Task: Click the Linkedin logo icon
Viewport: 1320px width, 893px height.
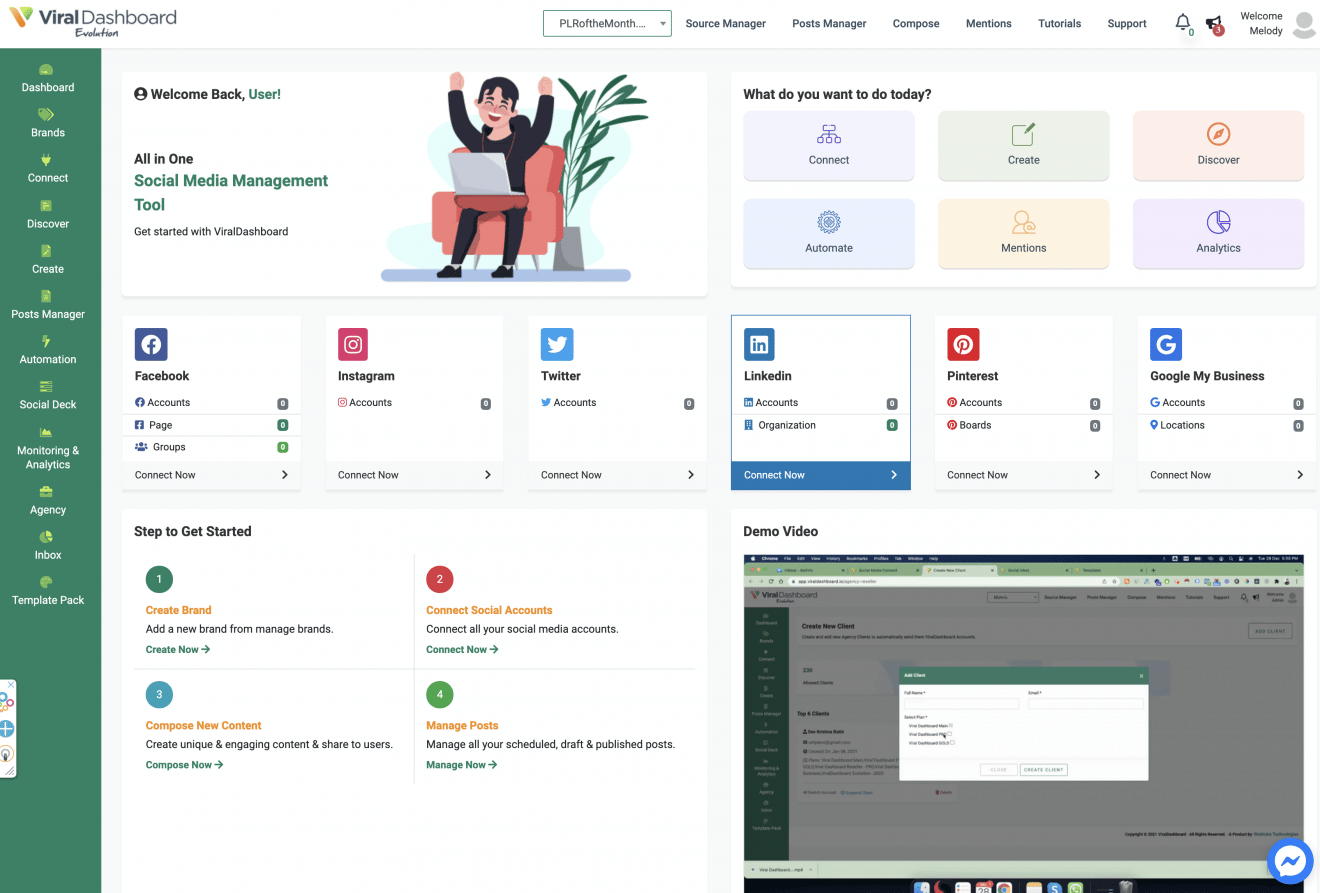Action: pyautogui.click(x=760, y=344)
